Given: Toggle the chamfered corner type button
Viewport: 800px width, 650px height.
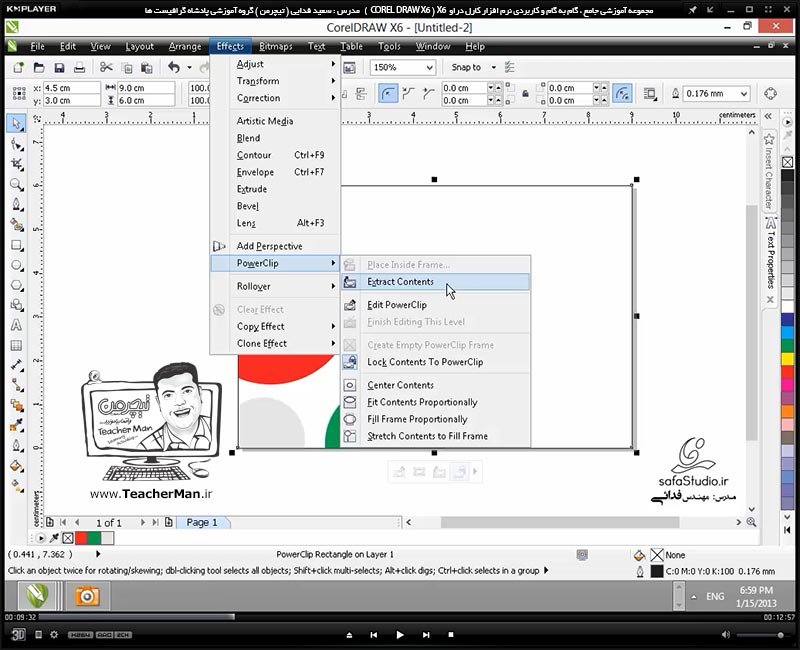Looking at the screenshot, I should click(x=428, y=94).
